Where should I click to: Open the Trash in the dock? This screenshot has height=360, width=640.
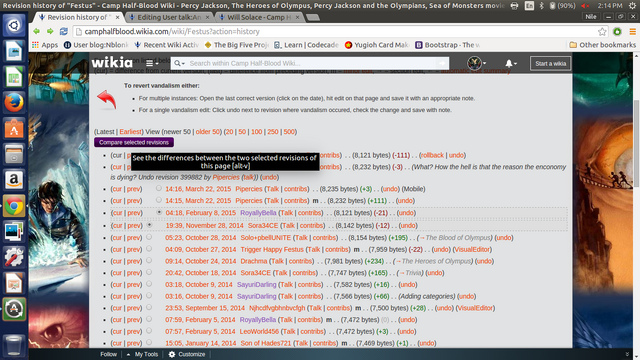14,345
